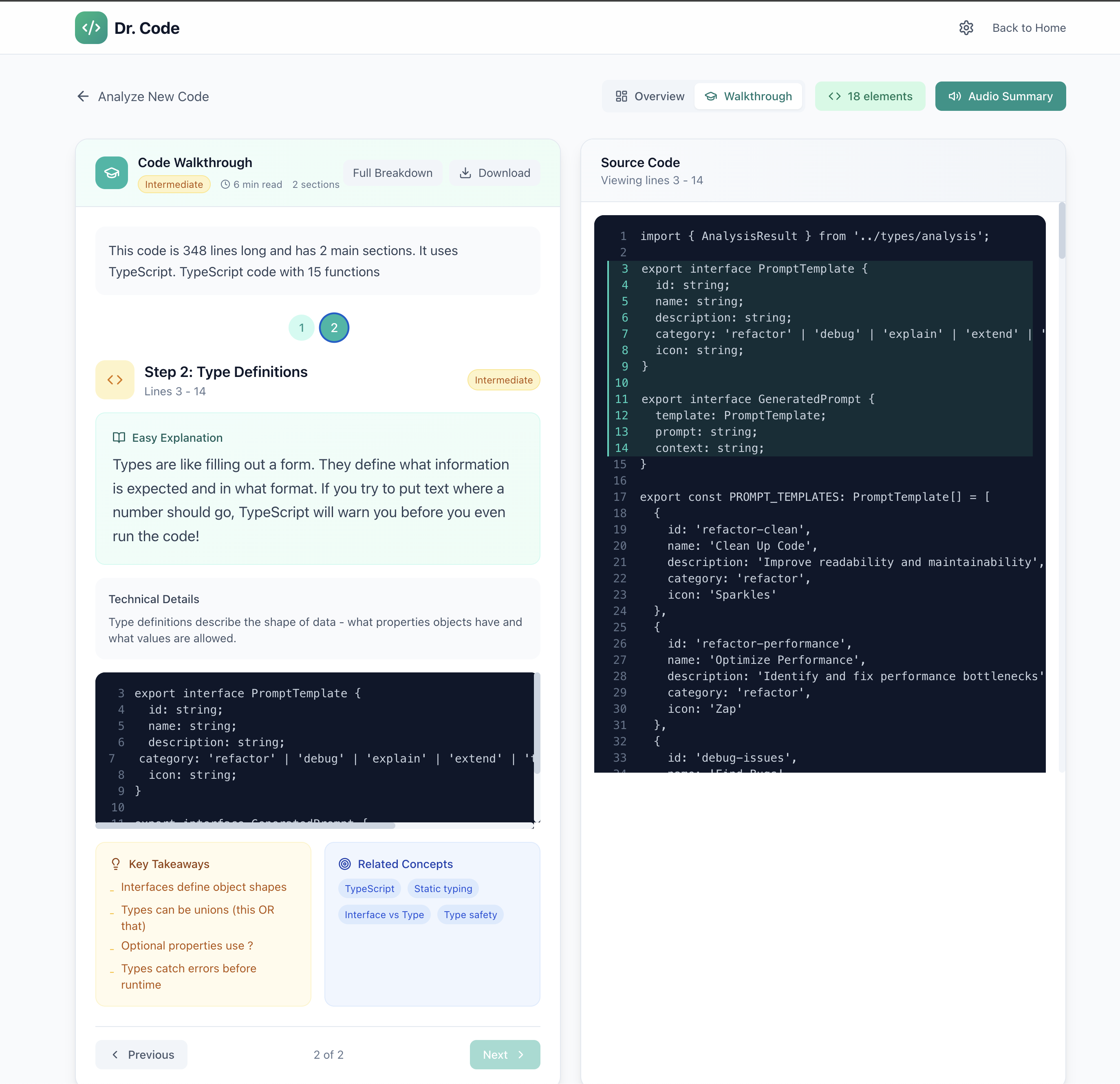Switch to the Overview tab

(650, 96)
